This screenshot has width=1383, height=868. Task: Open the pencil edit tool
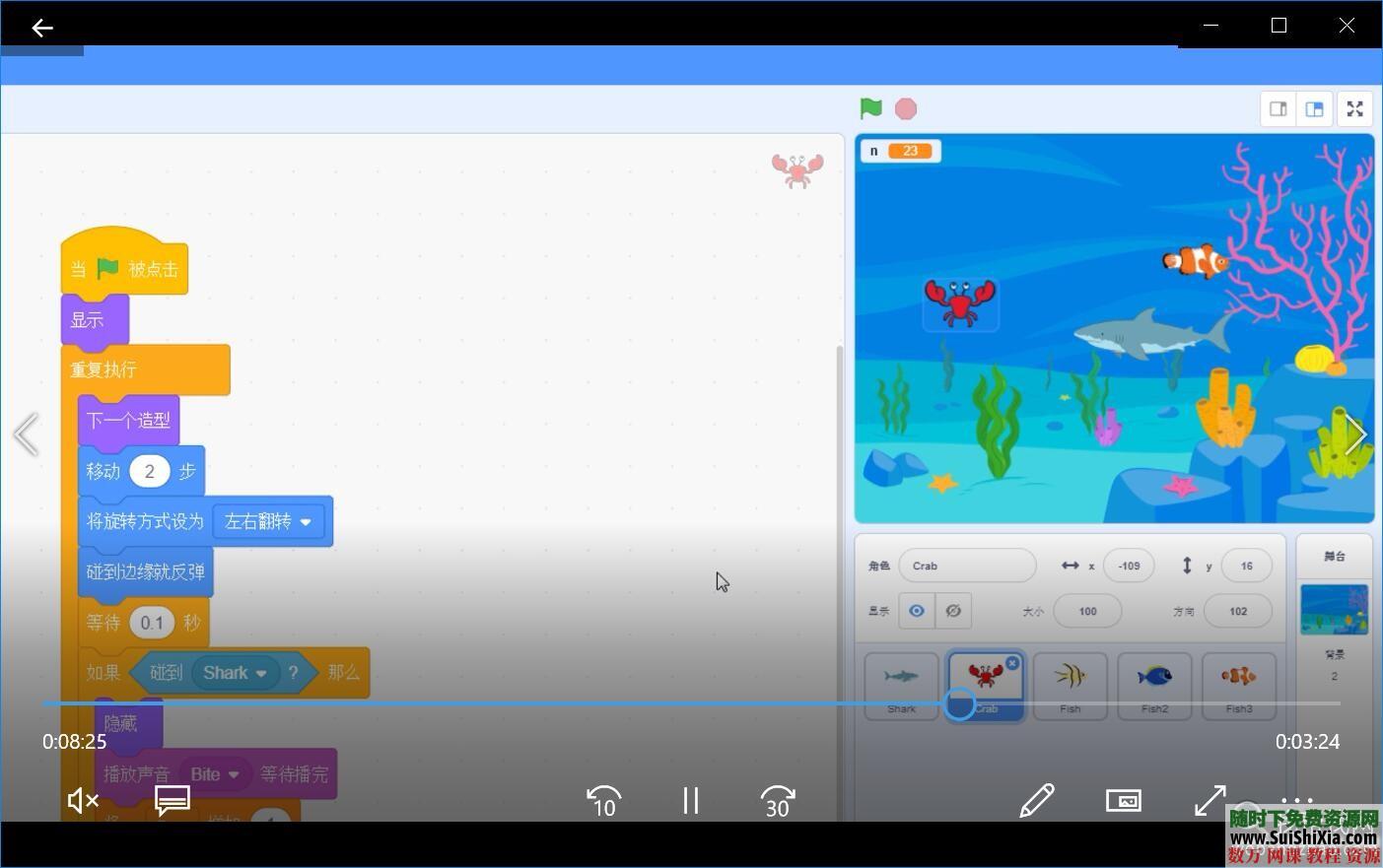[x=1037, y=801]
